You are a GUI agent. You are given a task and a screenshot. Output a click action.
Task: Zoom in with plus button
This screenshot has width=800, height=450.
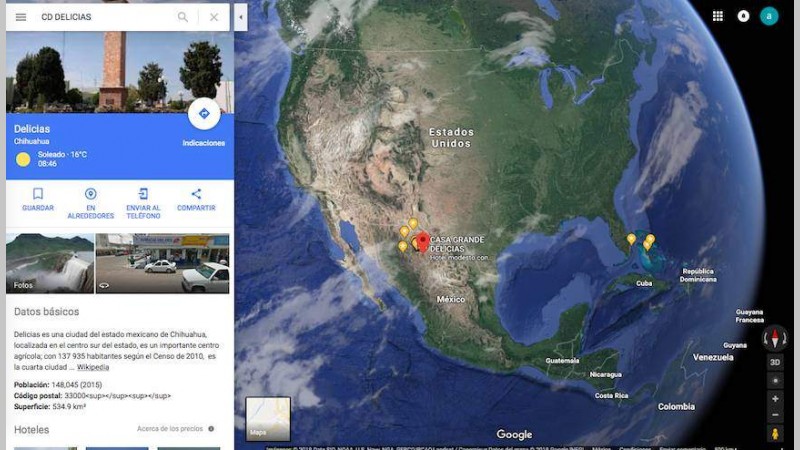pyautogui.click(x=775, y=399)
